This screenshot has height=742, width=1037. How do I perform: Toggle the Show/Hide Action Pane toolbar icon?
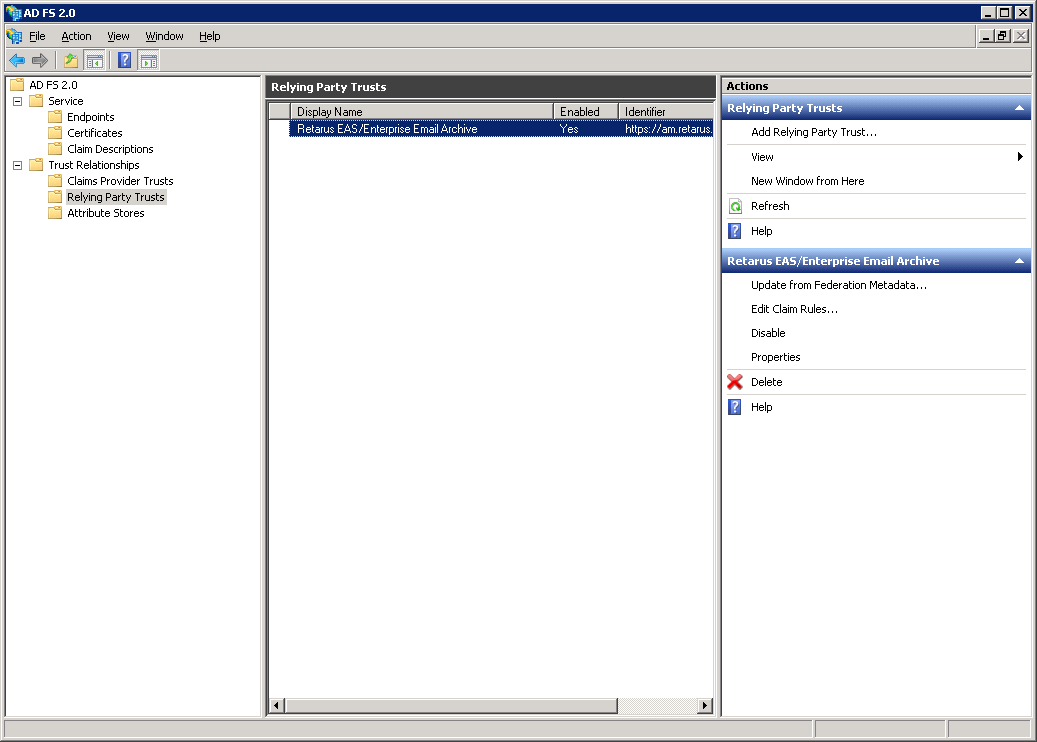pos(148,61)
